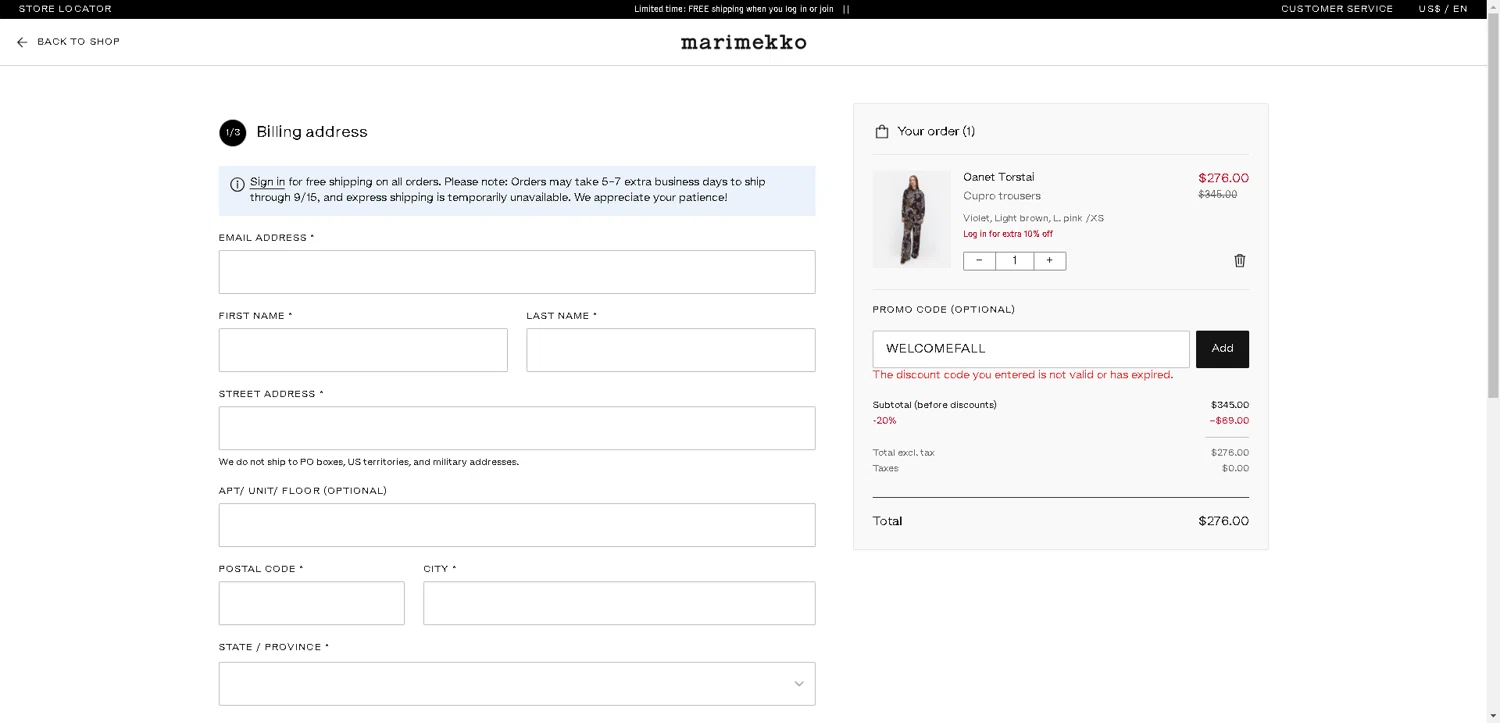Viewport: 1500px width, 723px height.
Task: Click the Taxes $0.00 value
Action: (x=1235, y=468)
